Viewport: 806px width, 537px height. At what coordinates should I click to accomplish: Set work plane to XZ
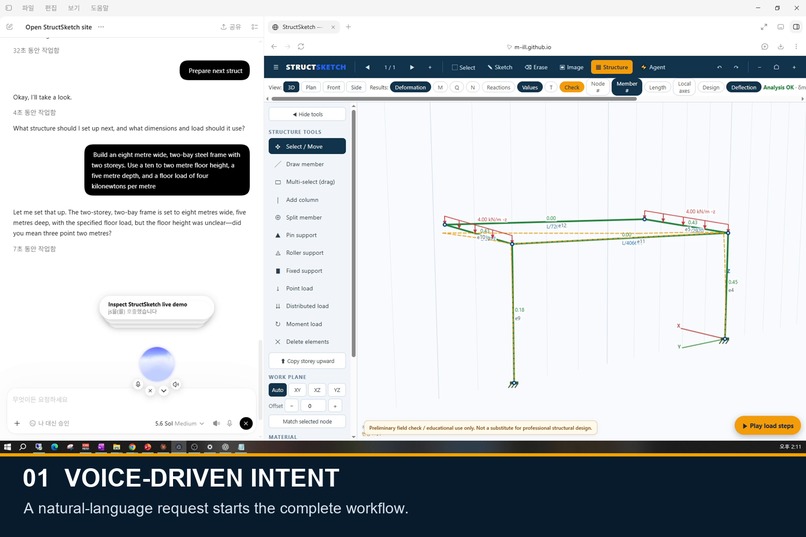pyautogui.click(x=317, y=390)
